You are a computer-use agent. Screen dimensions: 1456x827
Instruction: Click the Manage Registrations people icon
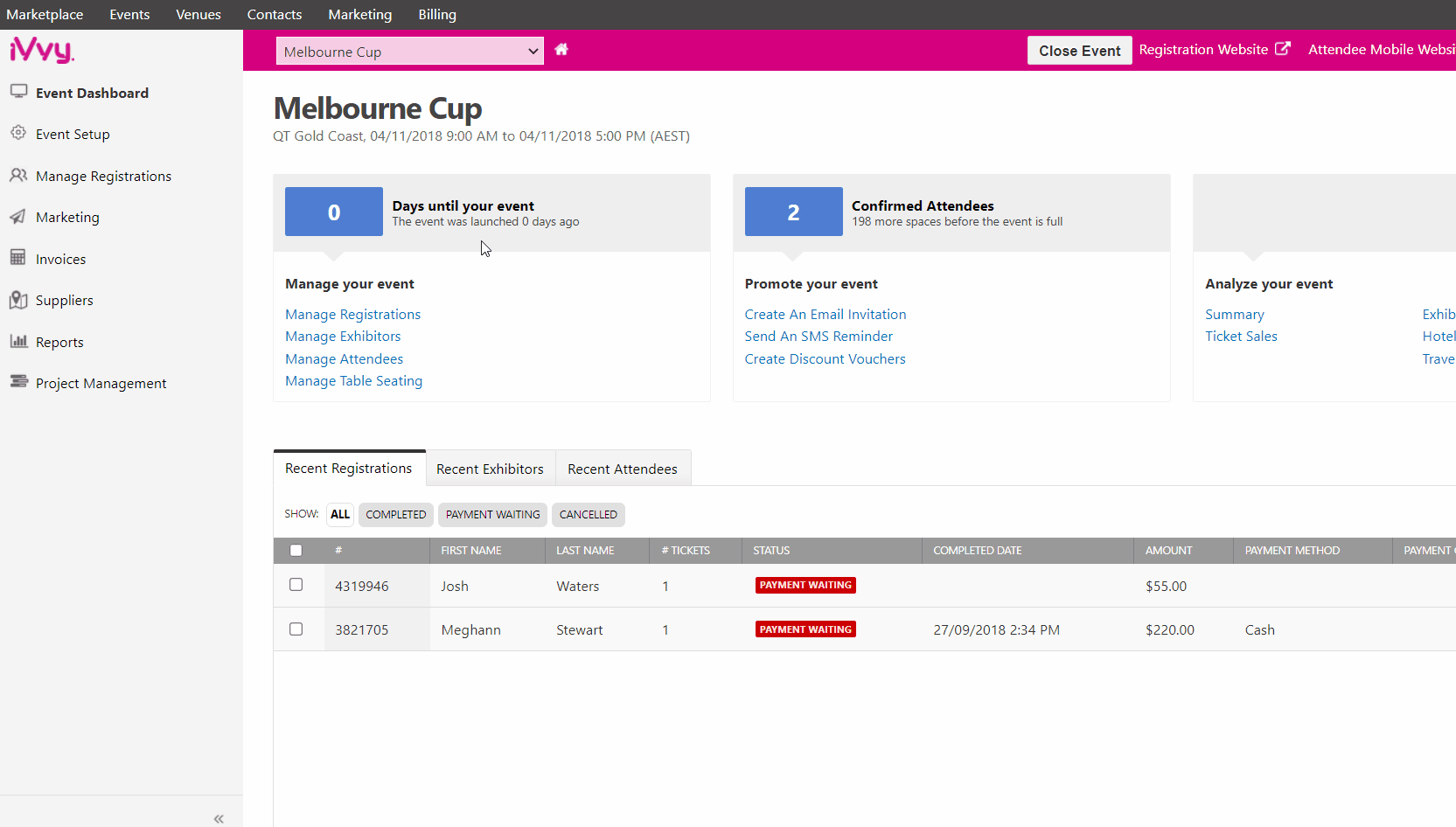click(x=18, y=175)
